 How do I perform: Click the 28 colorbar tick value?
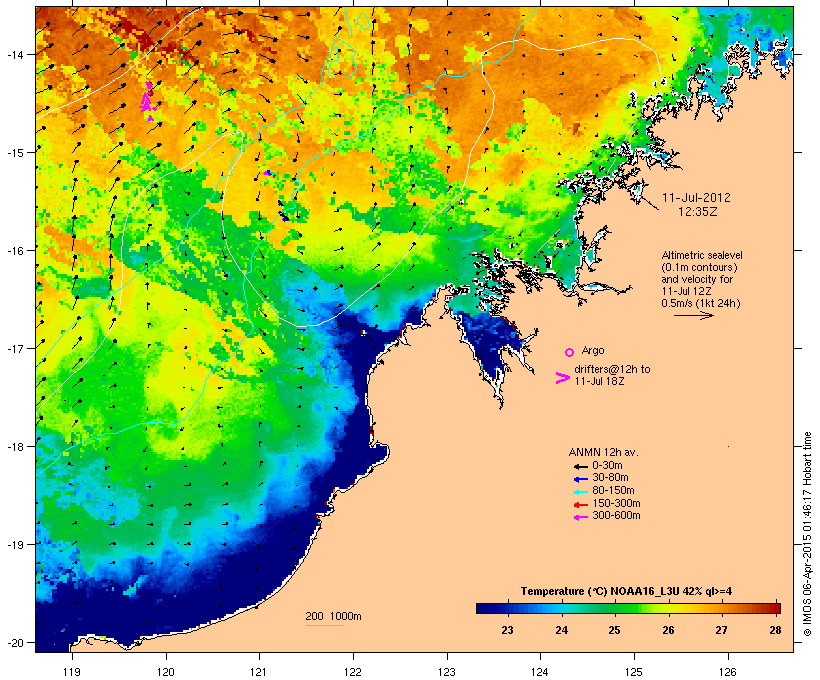point(776,630)
